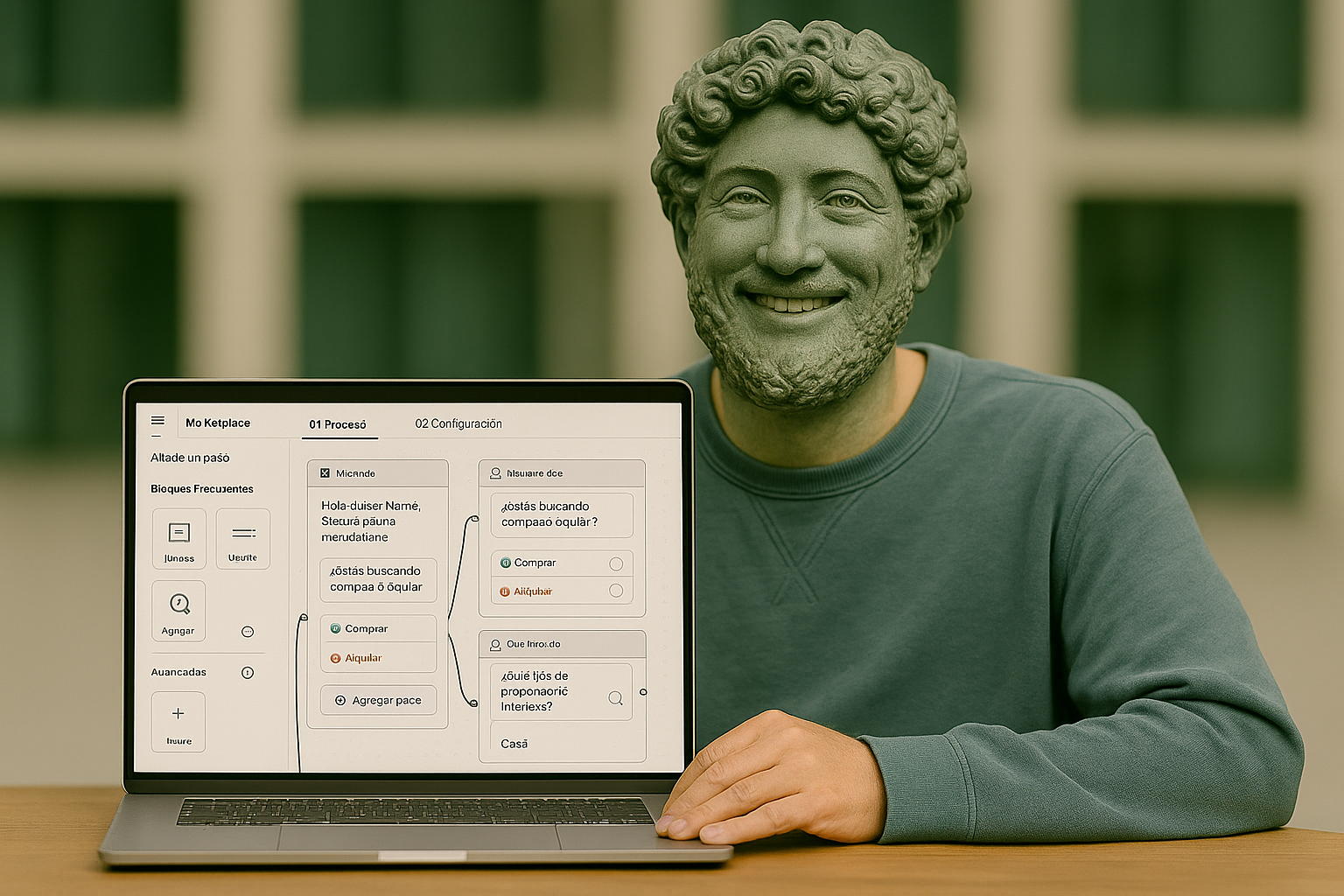Select the ñlsuaire dce card title
Screen dimensions: 1344x896
pyautogui.click(x=535, y=473)
